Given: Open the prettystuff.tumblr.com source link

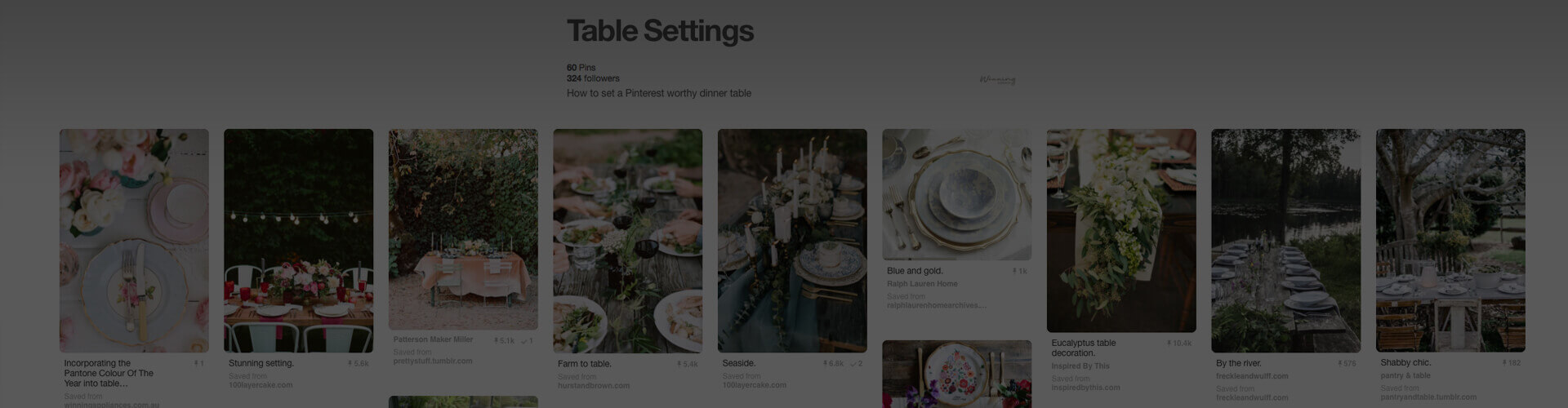Looking at the screenshot, I should click(x=433, y=361).
